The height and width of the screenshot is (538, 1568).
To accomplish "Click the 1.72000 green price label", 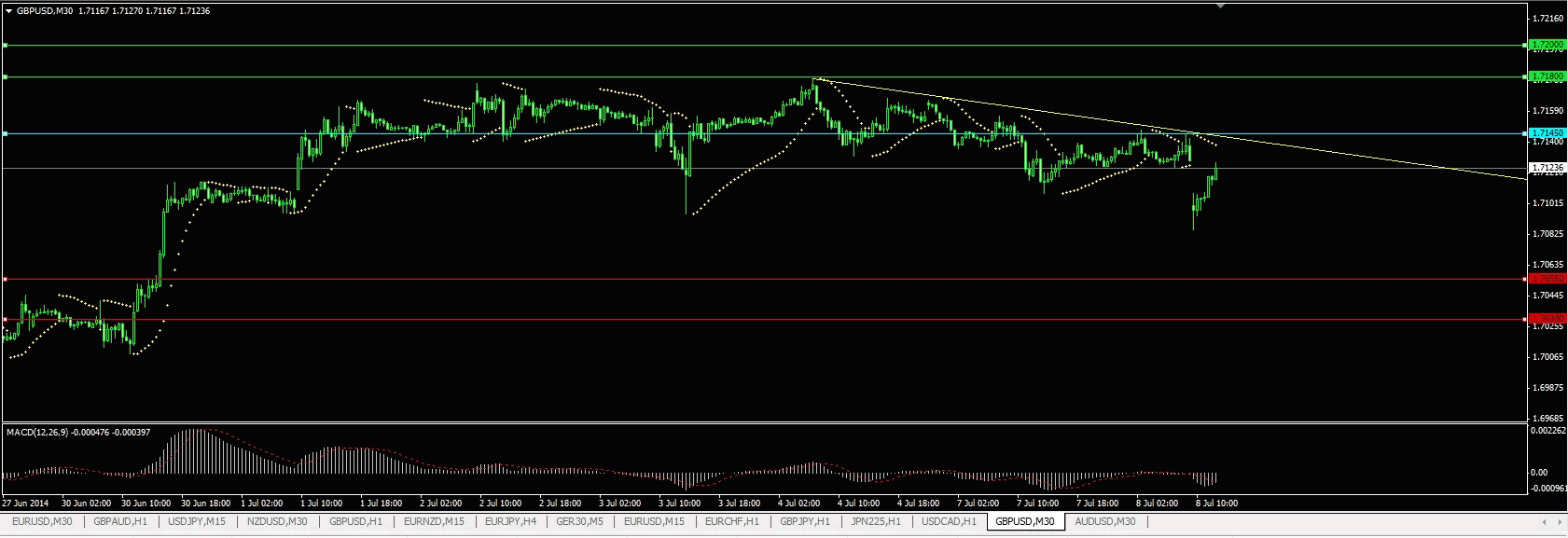I will coord(1547,44).
